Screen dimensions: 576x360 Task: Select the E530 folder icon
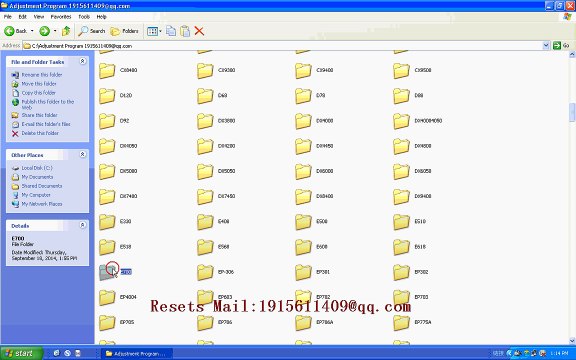point(107,247)
